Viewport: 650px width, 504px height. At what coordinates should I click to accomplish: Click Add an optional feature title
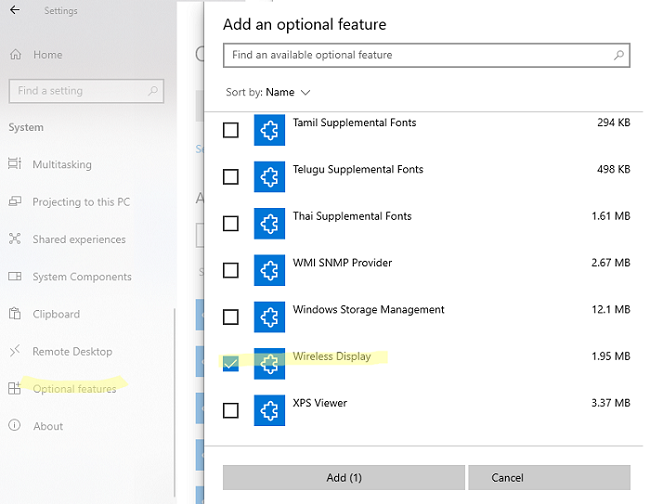point(305,24)
